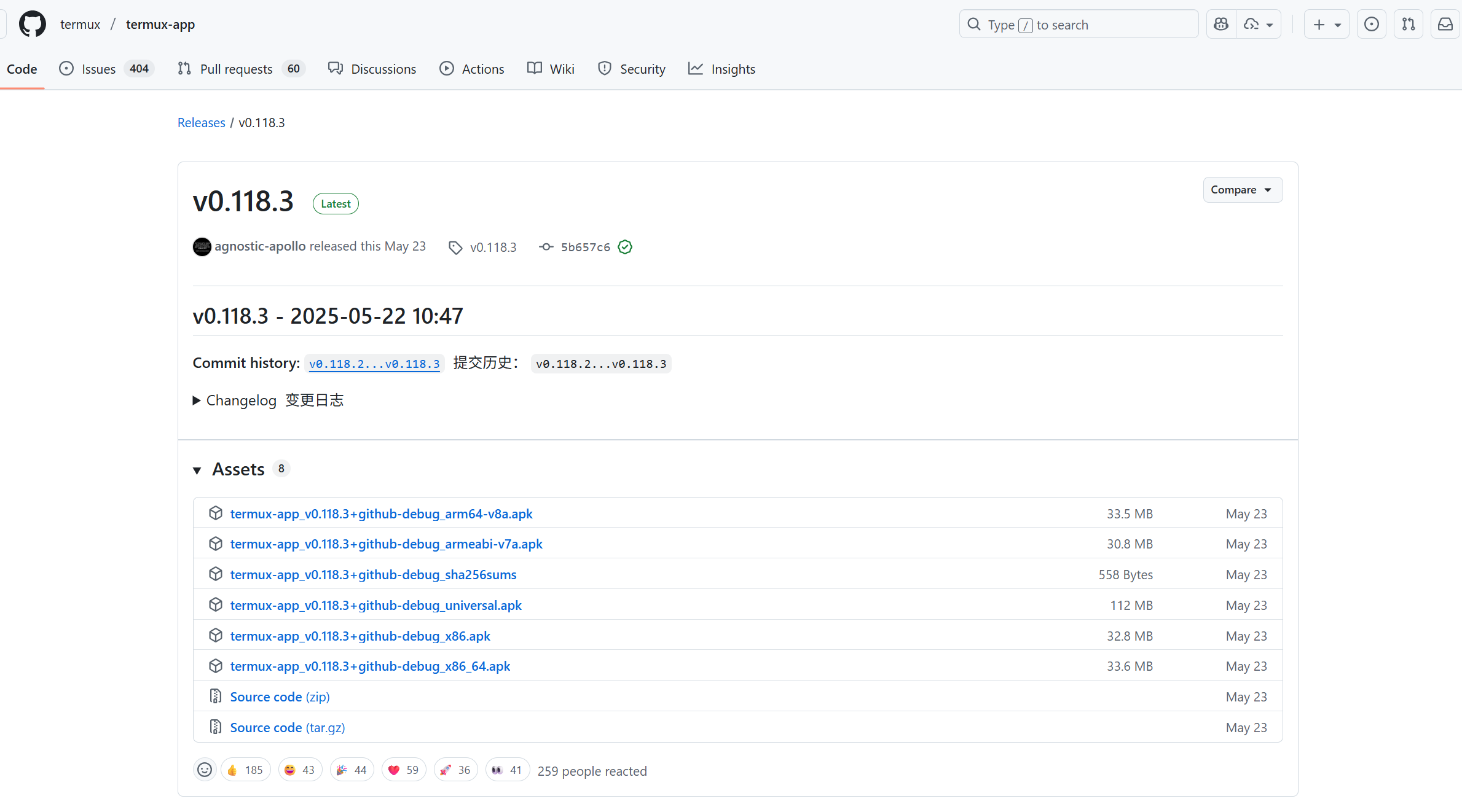1462x812 pixels.
Task: Click package icon for sha256sums row
Action: pyautogui.click(x=215, y=574)
